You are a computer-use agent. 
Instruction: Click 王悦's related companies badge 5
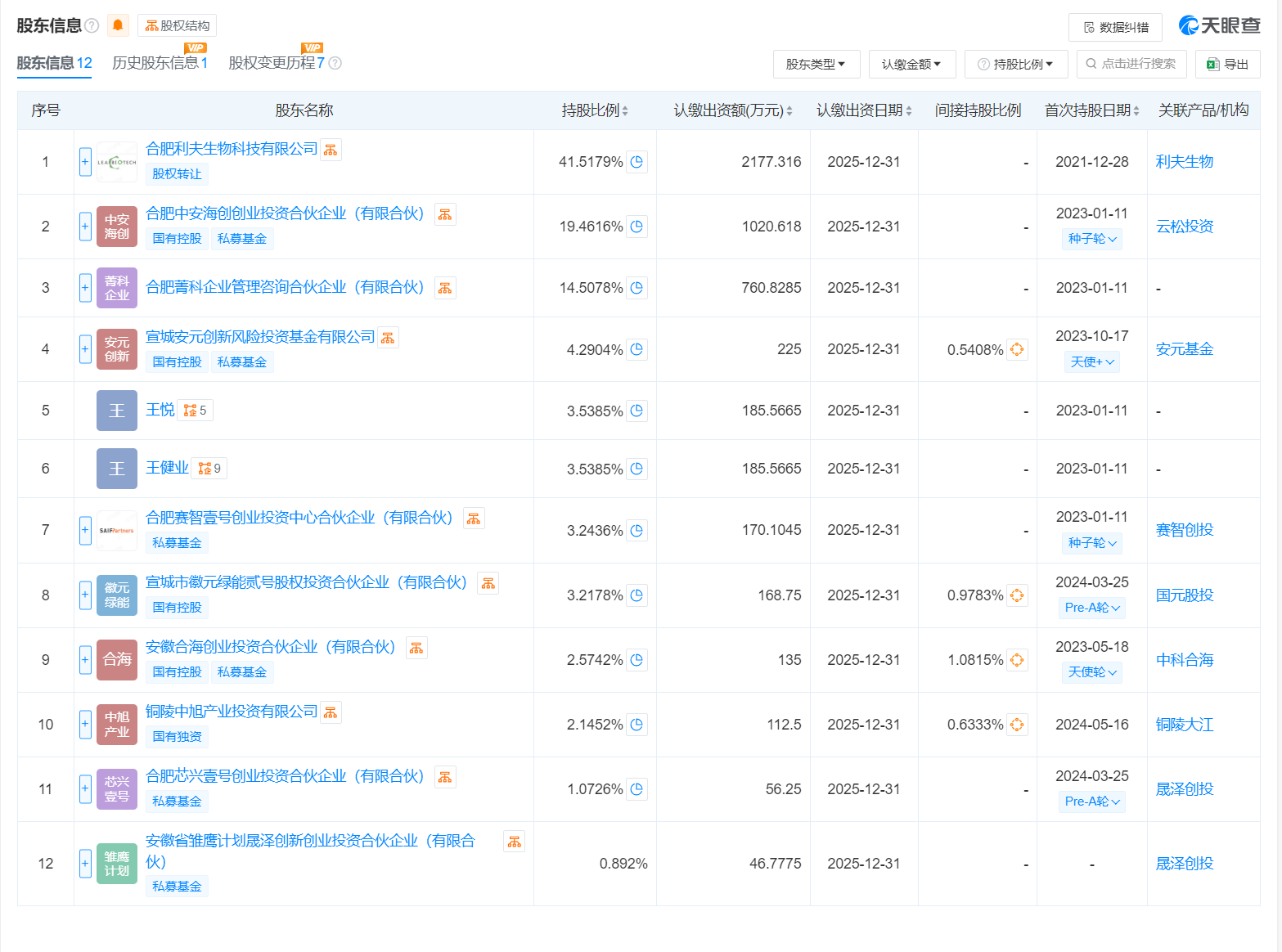(196, 411)
